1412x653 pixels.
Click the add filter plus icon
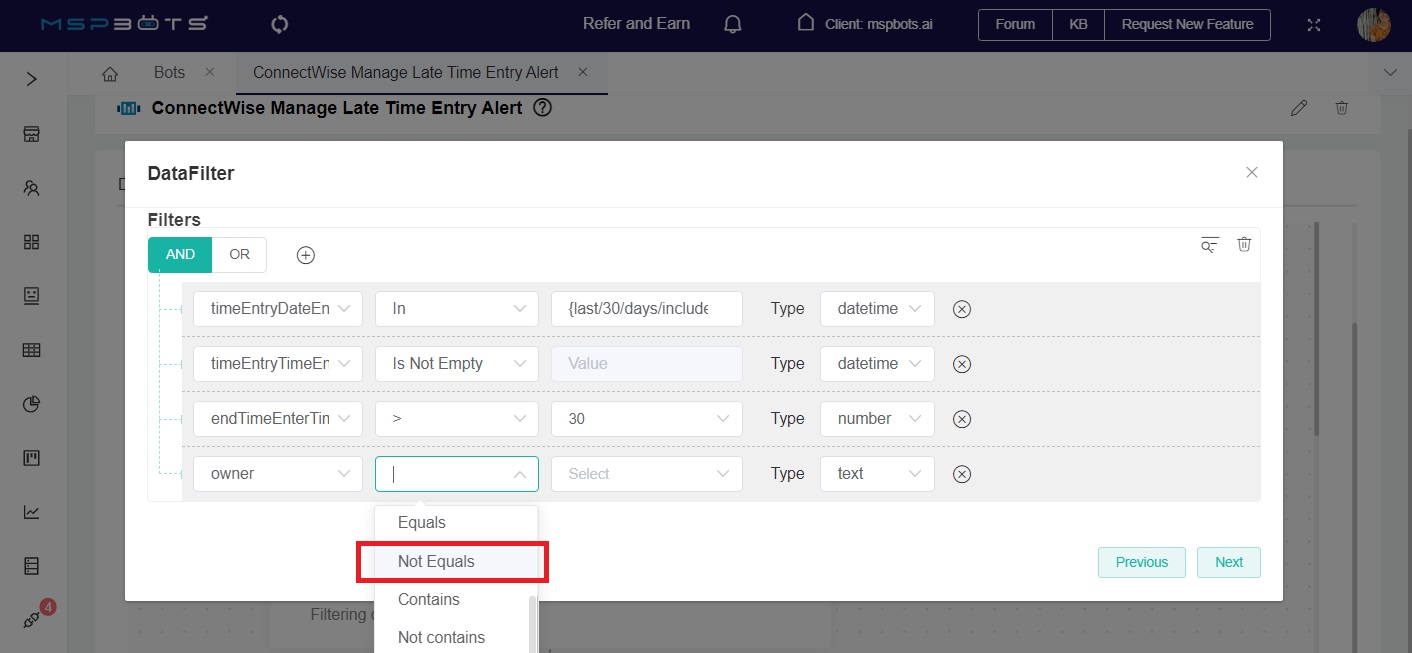tap(306, 255)
